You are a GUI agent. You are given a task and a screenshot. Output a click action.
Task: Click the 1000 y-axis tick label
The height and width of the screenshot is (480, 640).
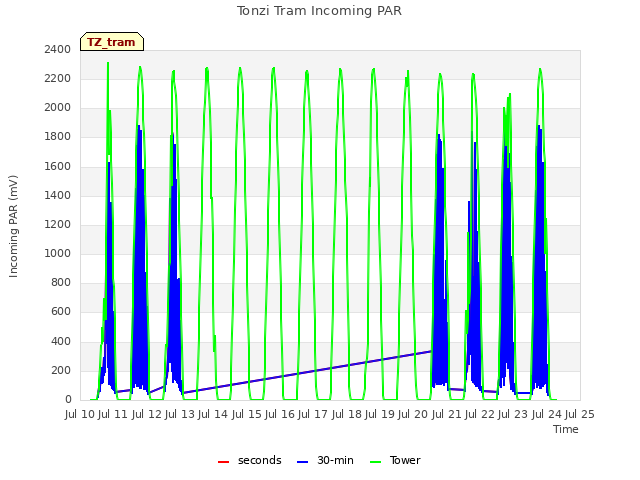pyautogui.click(x=58, y=253)
